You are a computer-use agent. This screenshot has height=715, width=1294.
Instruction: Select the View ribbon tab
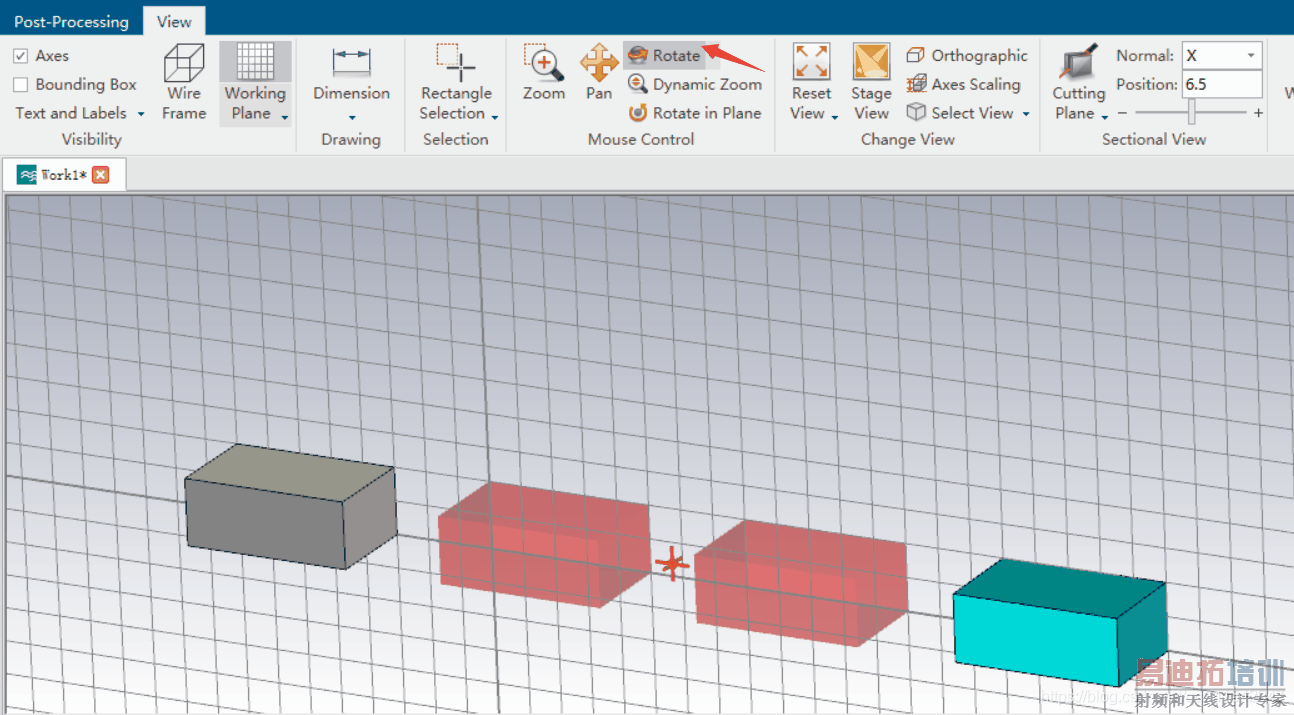(174, 21)
